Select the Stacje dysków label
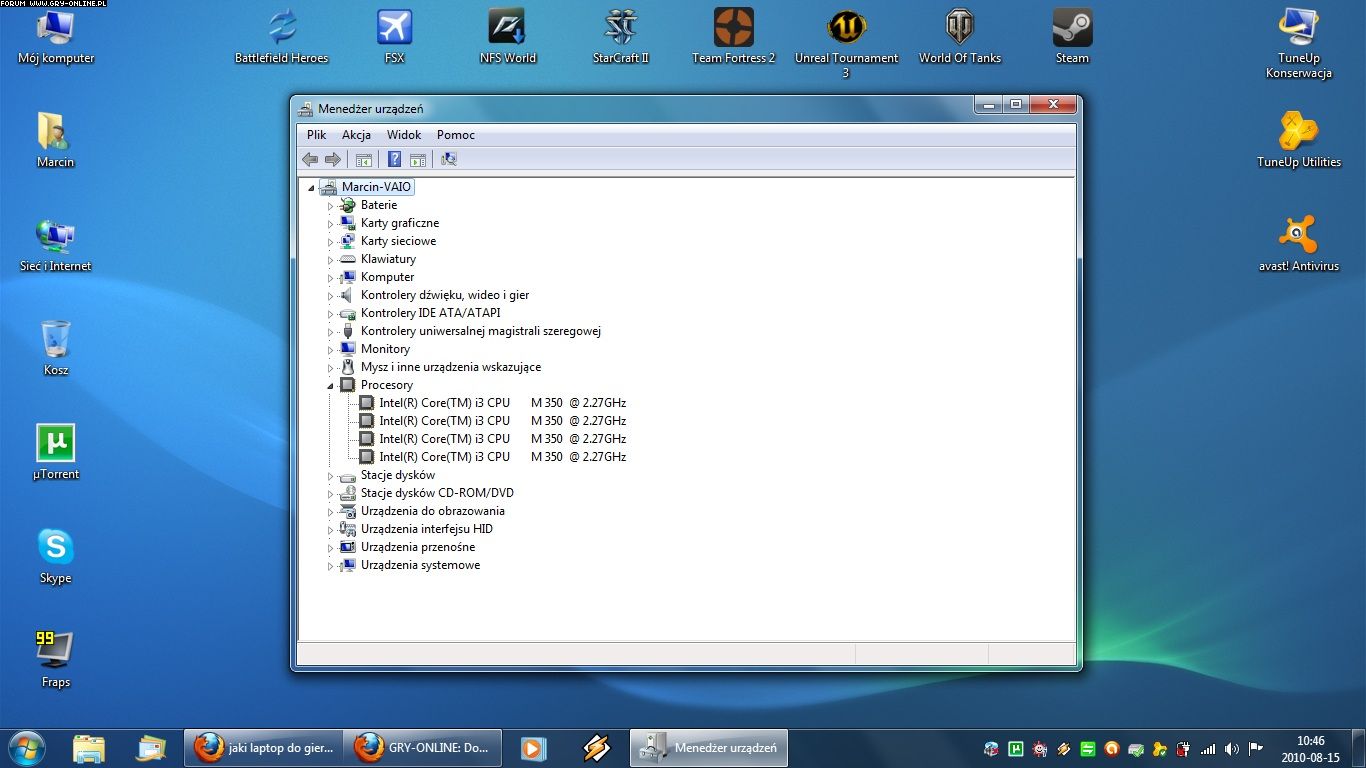The width and height of the screenshot is (1366, 768). point(398,475)
